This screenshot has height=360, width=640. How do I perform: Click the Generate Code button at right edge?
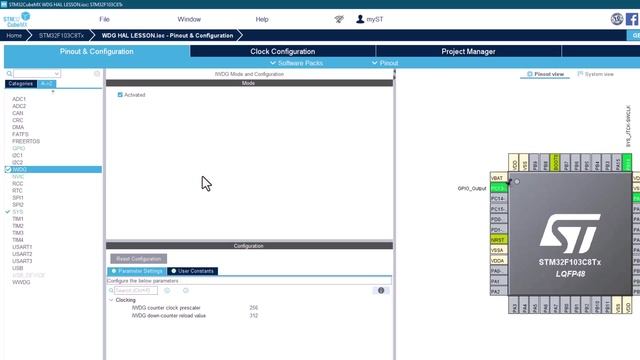[634, 36]
